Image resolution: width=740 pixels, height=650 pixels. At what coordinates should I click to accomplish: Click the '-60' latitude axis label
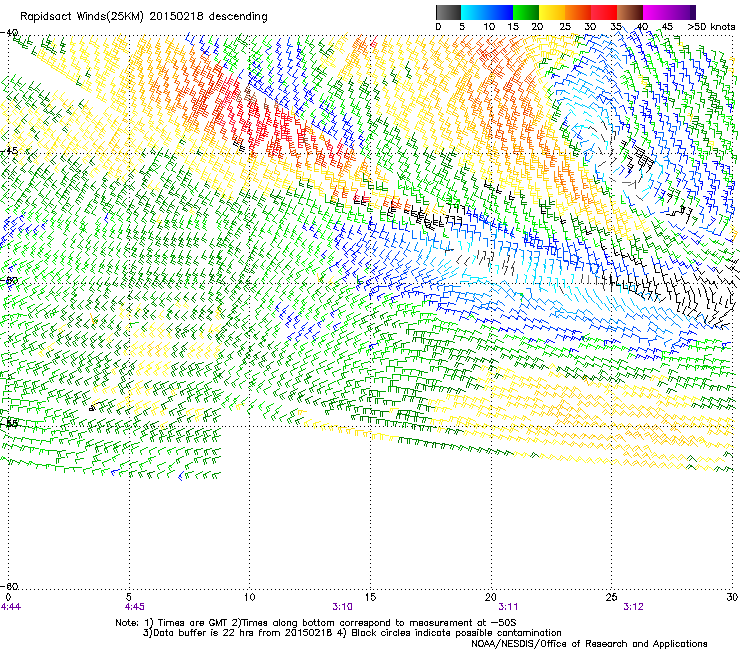click(x=9, y=586)
